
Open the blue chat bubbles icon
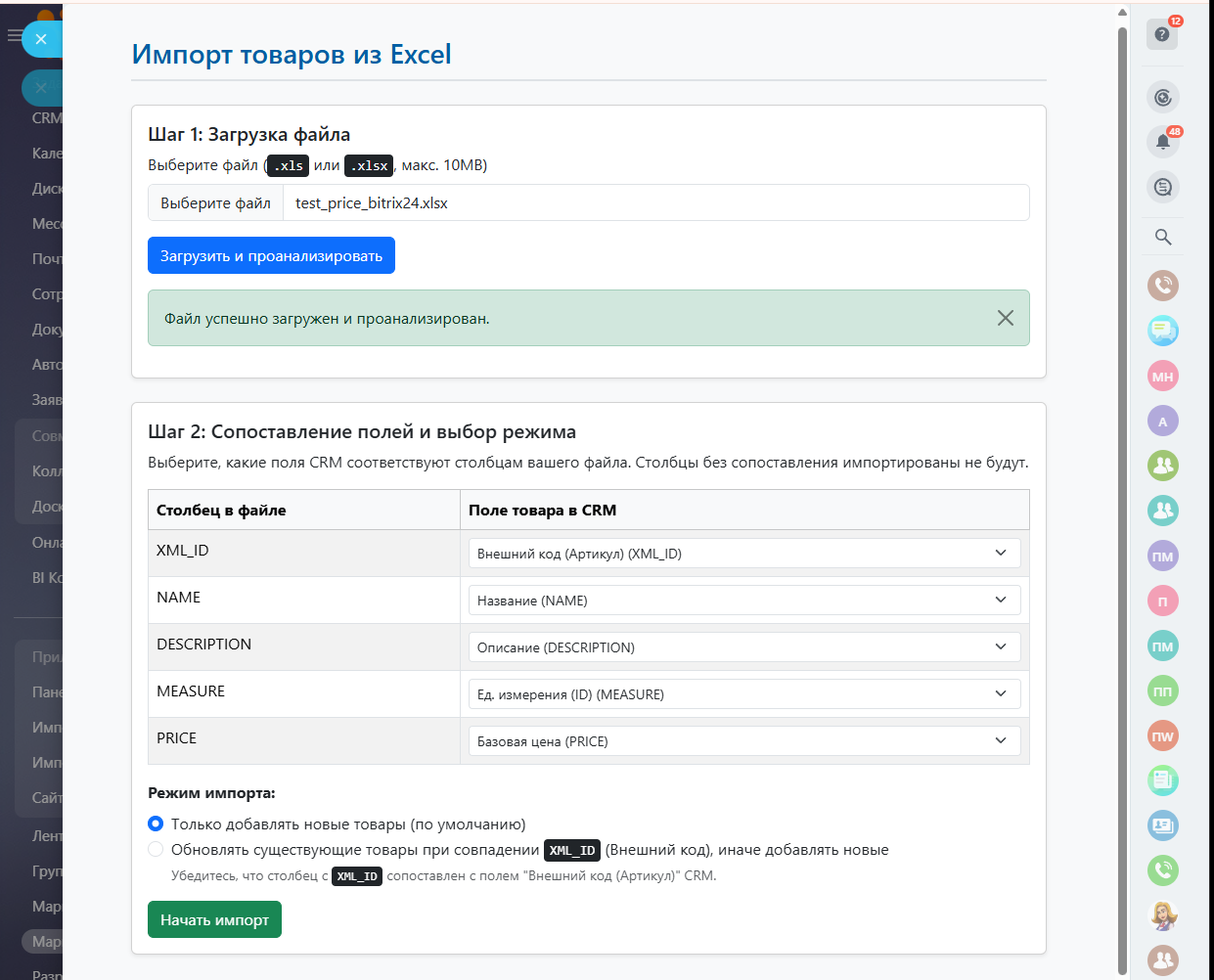pyautogui.click(x=1162, y=331)
